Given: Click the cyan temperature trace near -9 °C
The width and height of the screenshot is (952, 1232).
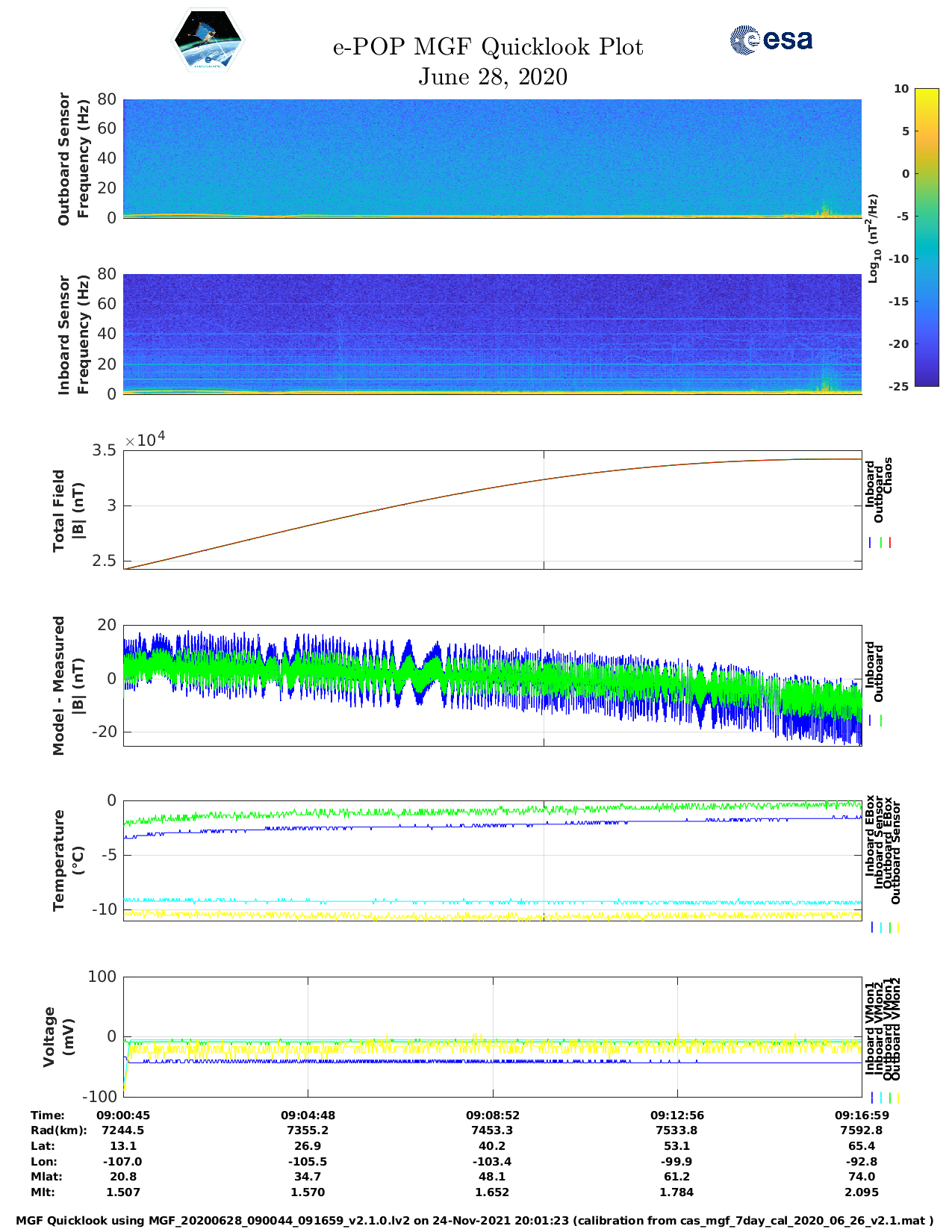Looking at the screenshot, I should [448, 901].
